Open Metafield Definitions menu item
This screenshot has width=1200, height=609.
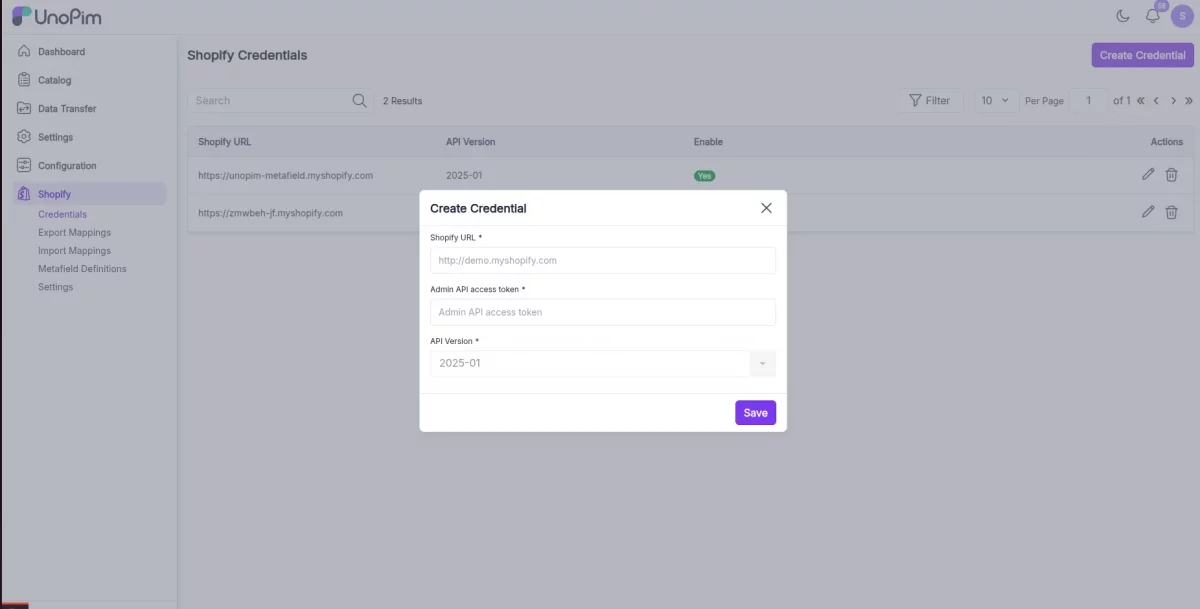84,268
